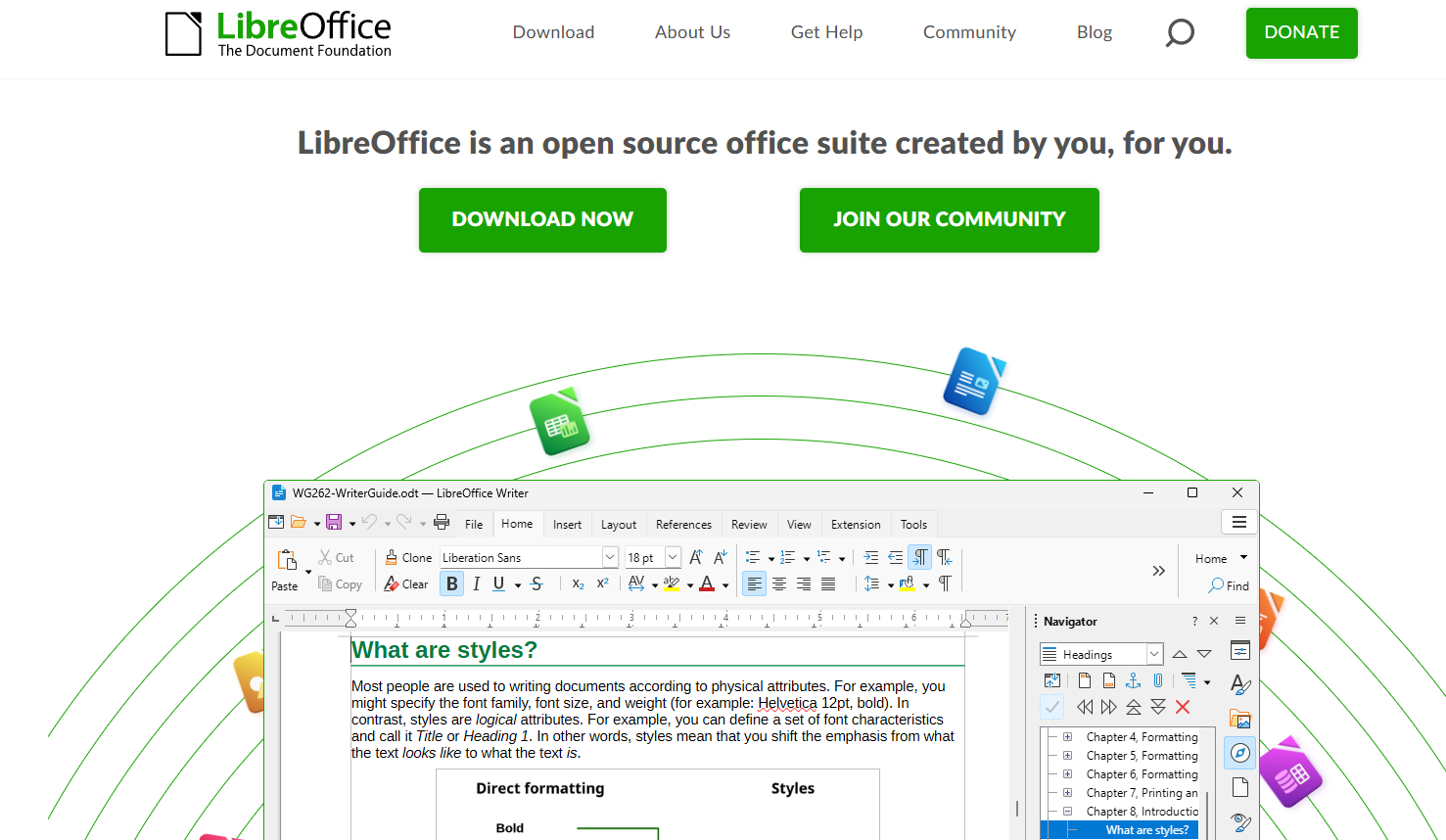The width and height of the screenshot is (1446, 840).
Task: Toggle Strikethrough formatting
Action: click(x=536, y=583)
